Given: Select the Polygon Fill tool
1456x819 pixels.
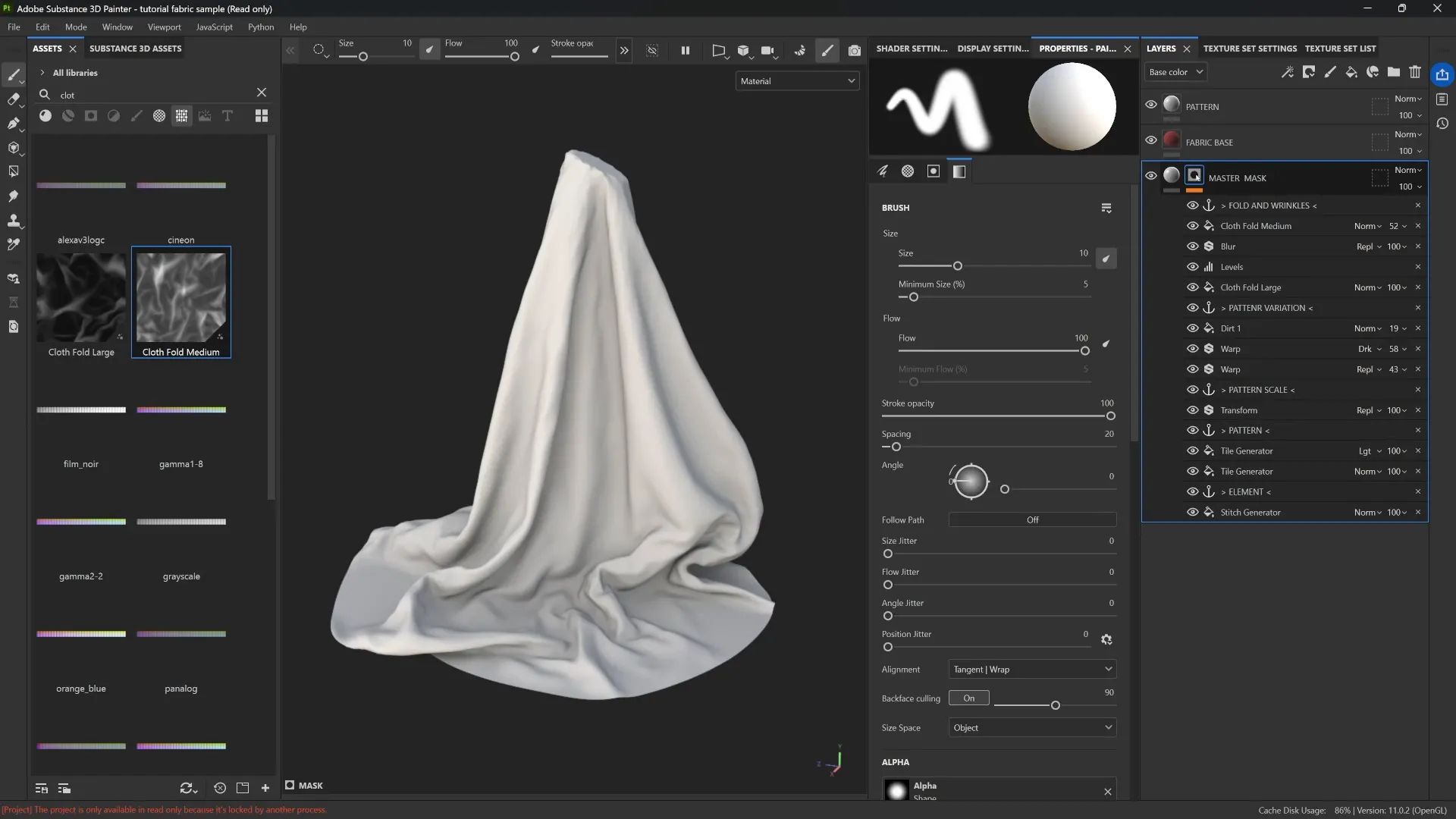Looking at the screenshot, I should click(13, 172).
